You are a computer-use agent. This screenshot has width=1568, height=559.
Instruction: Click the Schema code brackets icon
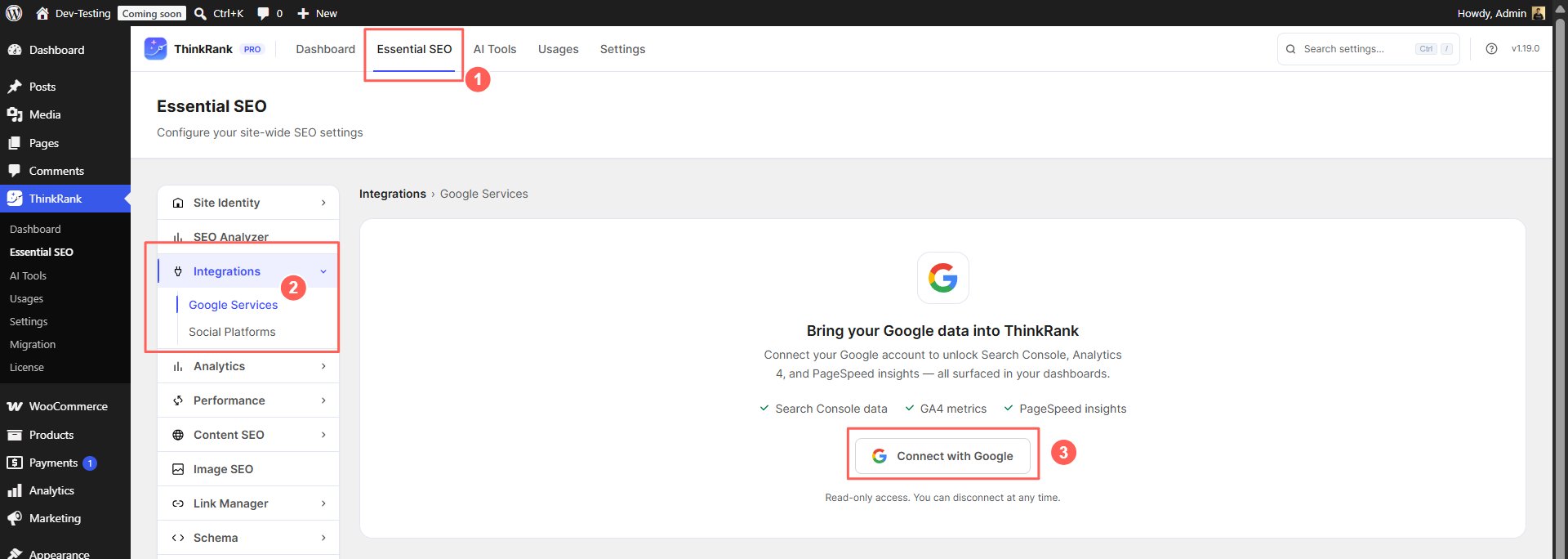tap(178, 538)
